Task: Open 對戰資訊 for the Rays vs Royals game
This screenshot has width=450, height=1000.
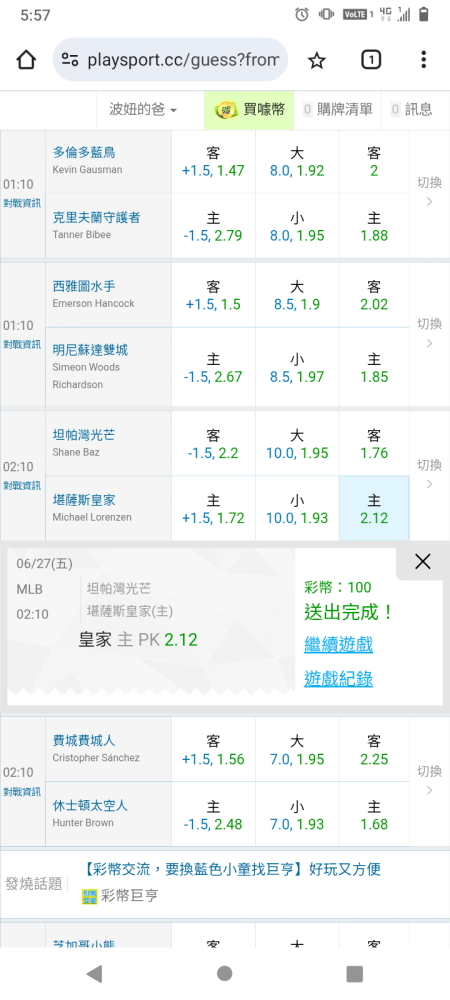Action: (x=22, y=485)
